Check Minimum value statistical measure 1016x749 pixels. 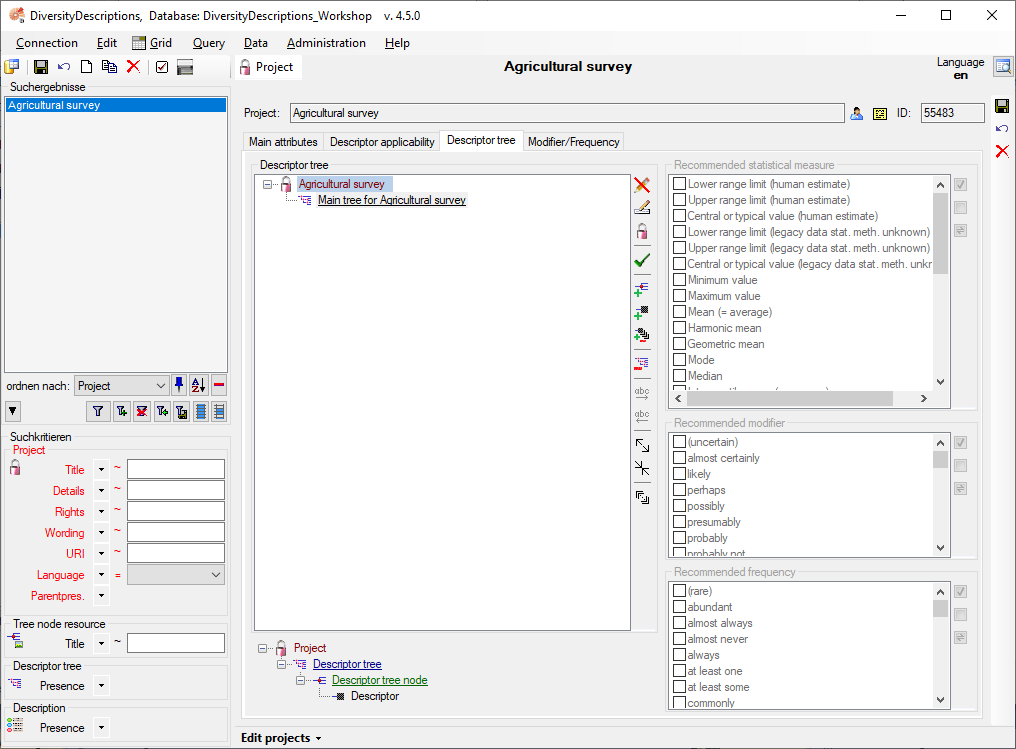pos(680,280)
